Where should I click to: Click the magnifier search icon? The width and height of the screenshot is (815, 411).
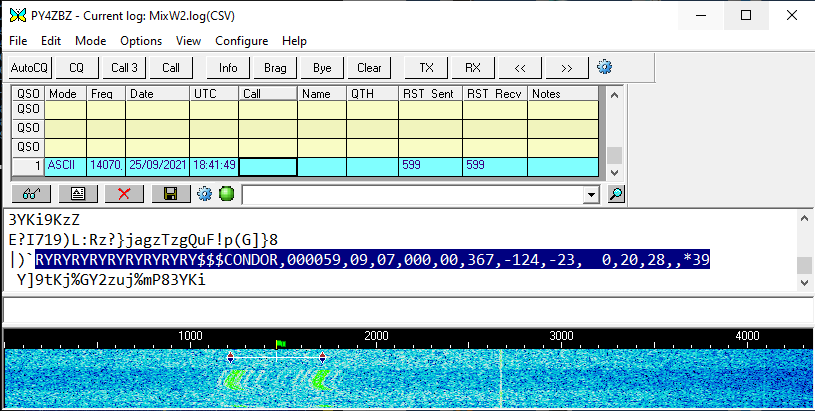point(617,194)
